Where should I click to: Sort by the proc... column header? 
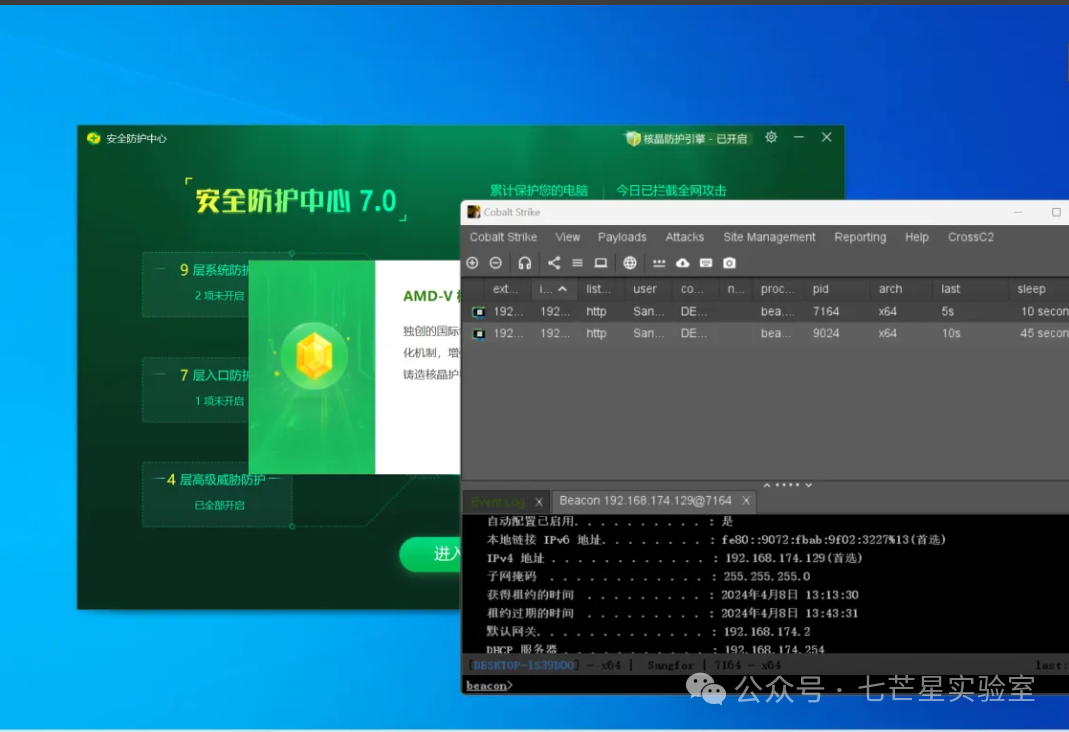(777, 289)
